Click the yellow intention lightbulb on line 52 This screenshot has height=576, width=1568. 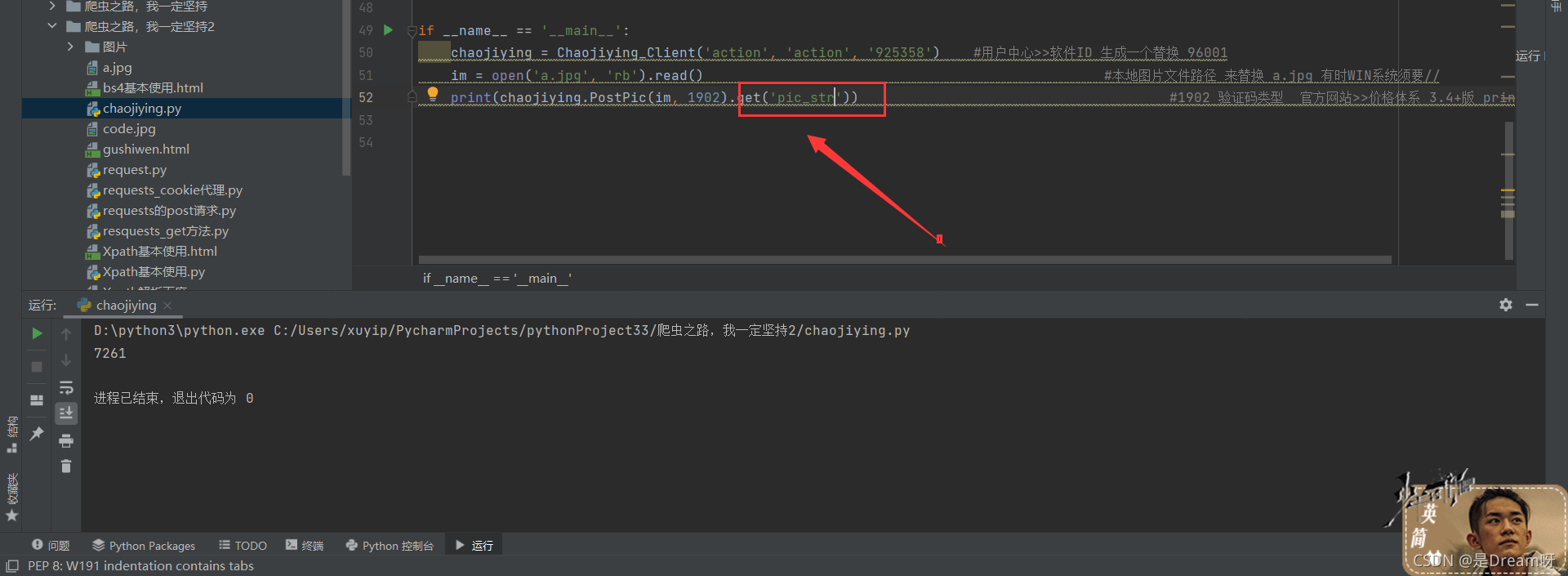tap(433, 95)
